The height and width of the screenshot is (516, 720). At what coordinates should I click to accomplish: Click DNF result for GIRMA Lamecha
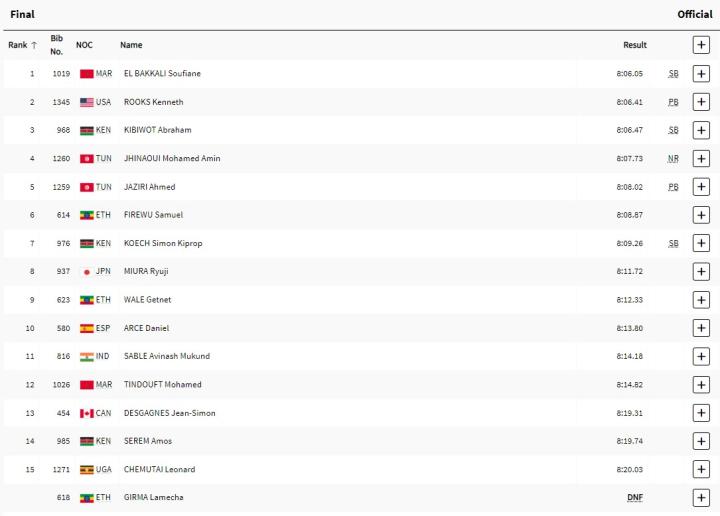tap(634, 497)
